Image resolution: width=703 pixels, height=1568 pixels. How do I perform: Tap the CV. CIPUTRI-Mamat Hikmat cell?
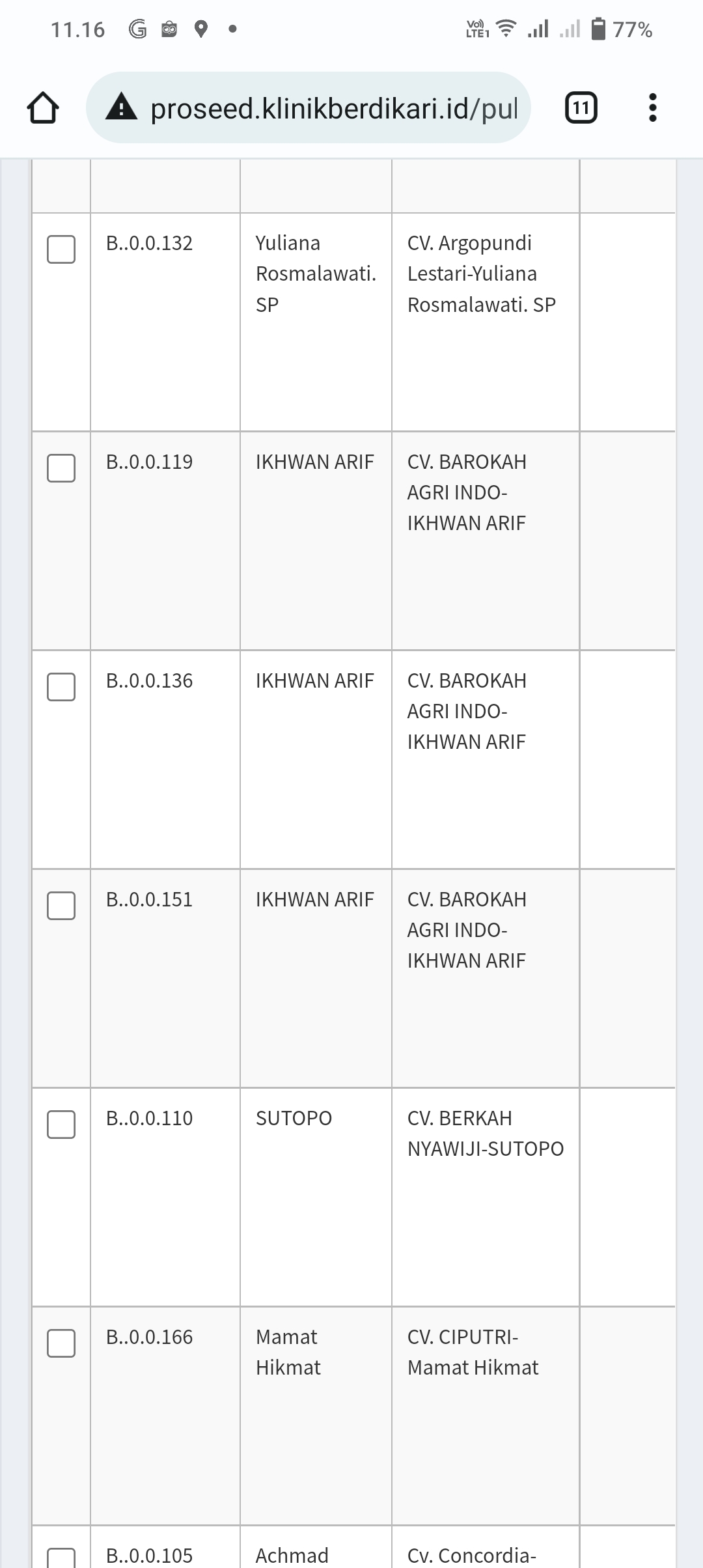(x=473, y=1352)
